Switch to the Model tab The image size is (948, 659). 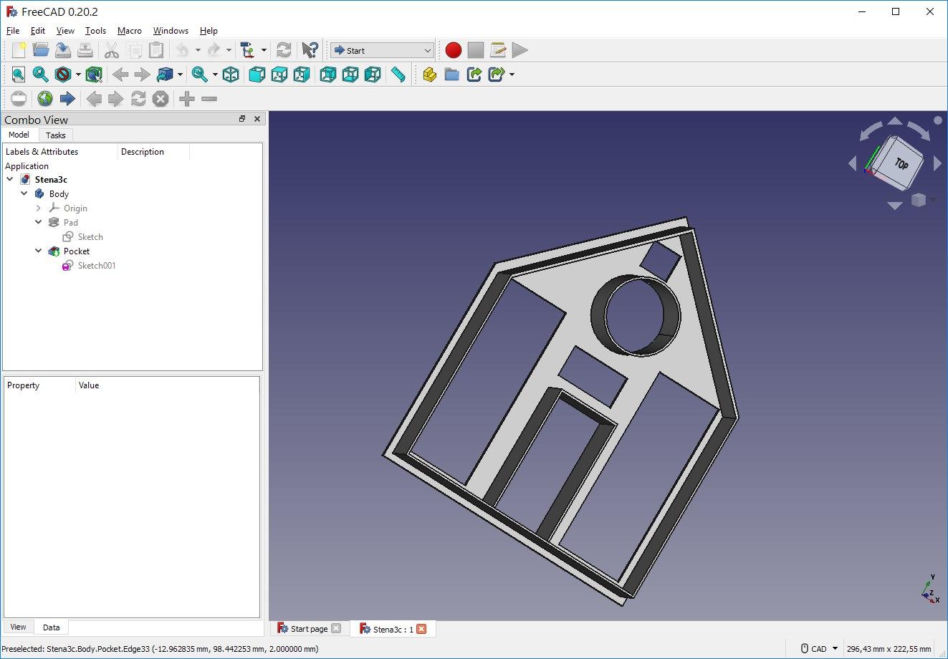click(19, 134)
